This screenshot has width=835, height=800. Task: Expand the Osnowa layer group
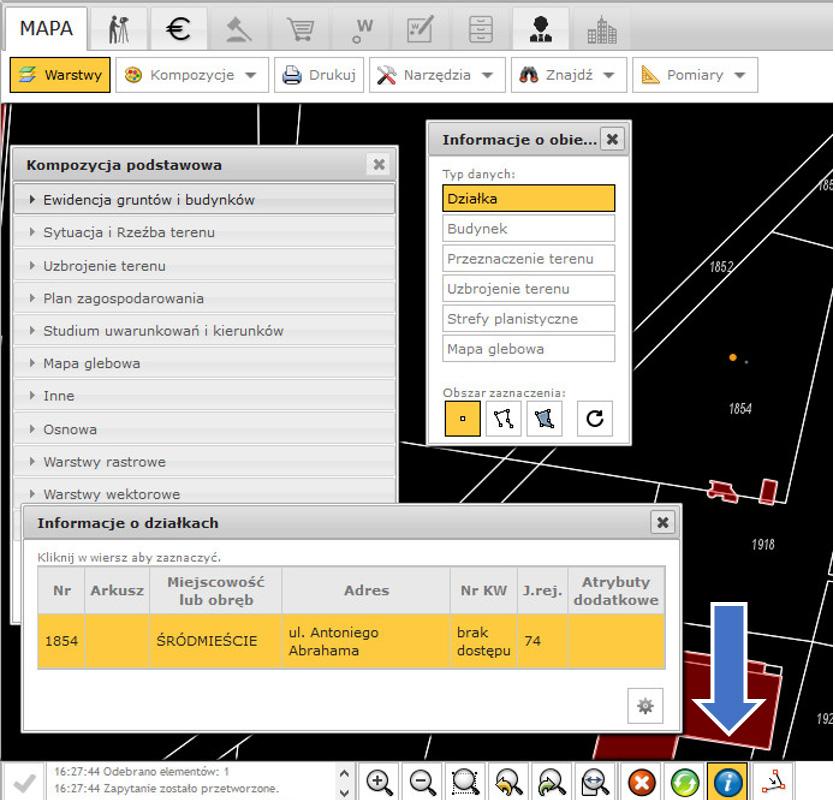204,429
